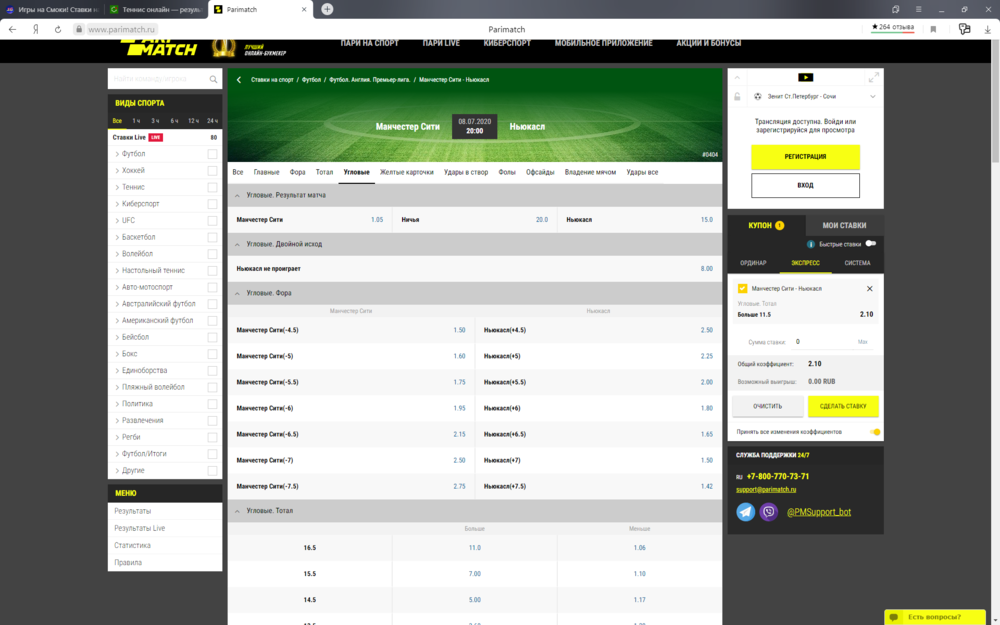
Task: Remove Манчестер Сити - Ньюкасл from coupon
Action: (869, 289)
